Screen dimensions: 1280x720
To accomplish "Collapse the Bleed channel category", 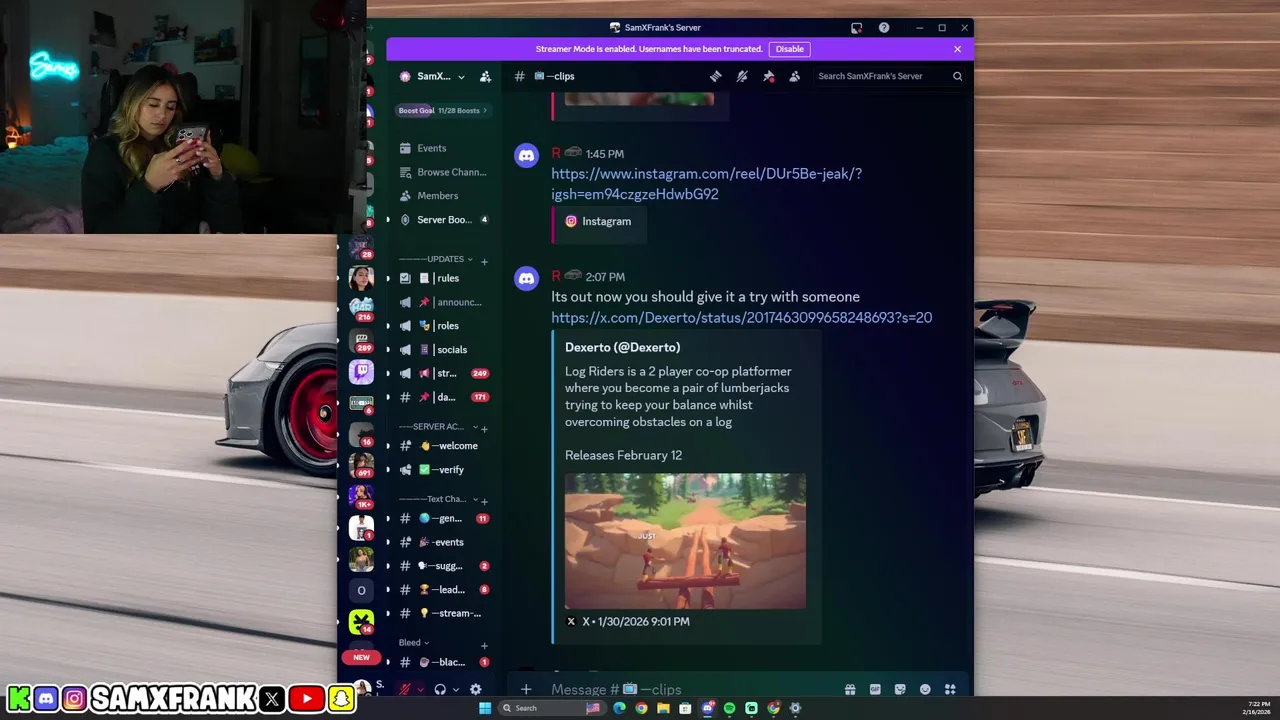I will (414, 643).
